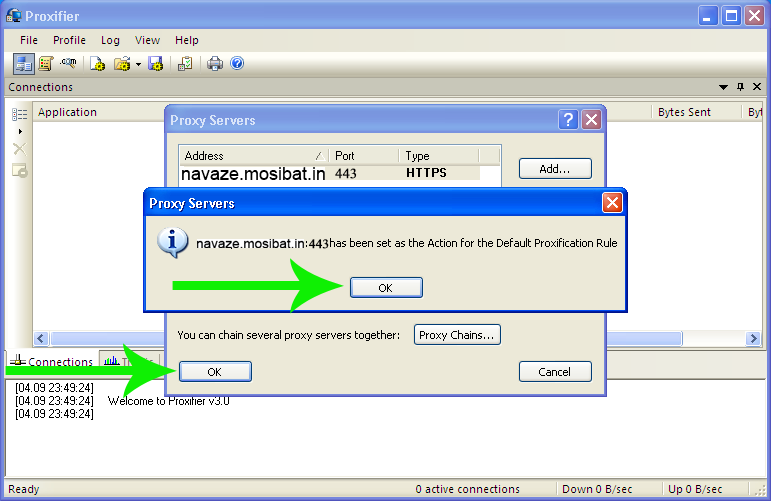The height and width of the screenshot is (501, 771).
Task: Click the Proxy Chains... button
Action: point(457,335)
